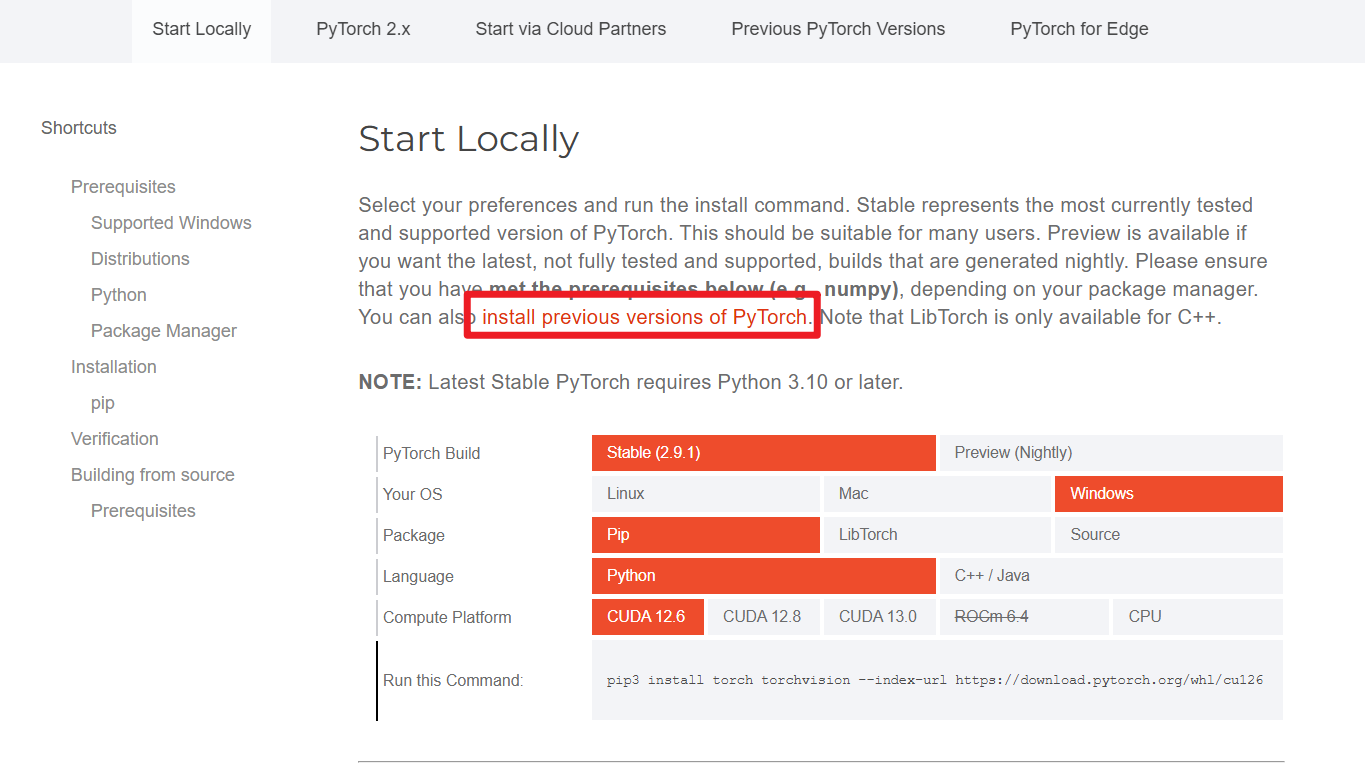Click the PyTorch Build row label

tap(431, 454)
